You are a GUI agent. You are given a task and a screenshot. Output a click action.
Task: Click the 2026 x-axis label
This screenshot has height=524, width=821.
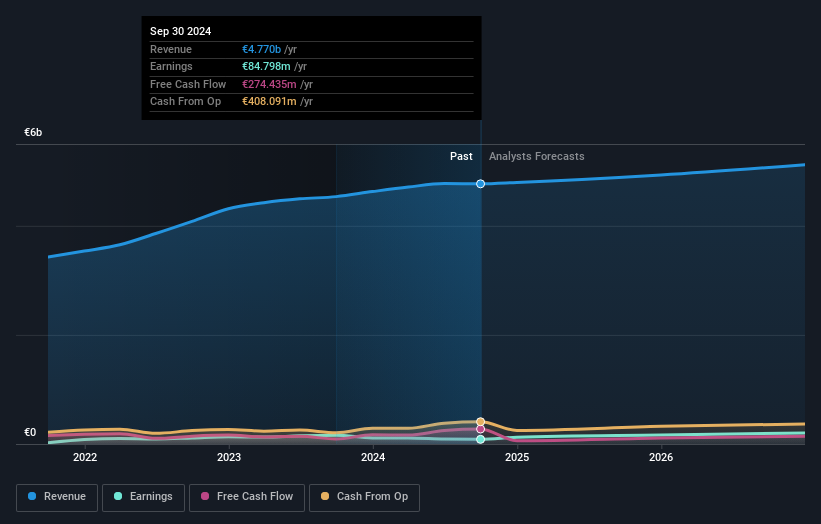pyautogui.click(x=661, y=457)
